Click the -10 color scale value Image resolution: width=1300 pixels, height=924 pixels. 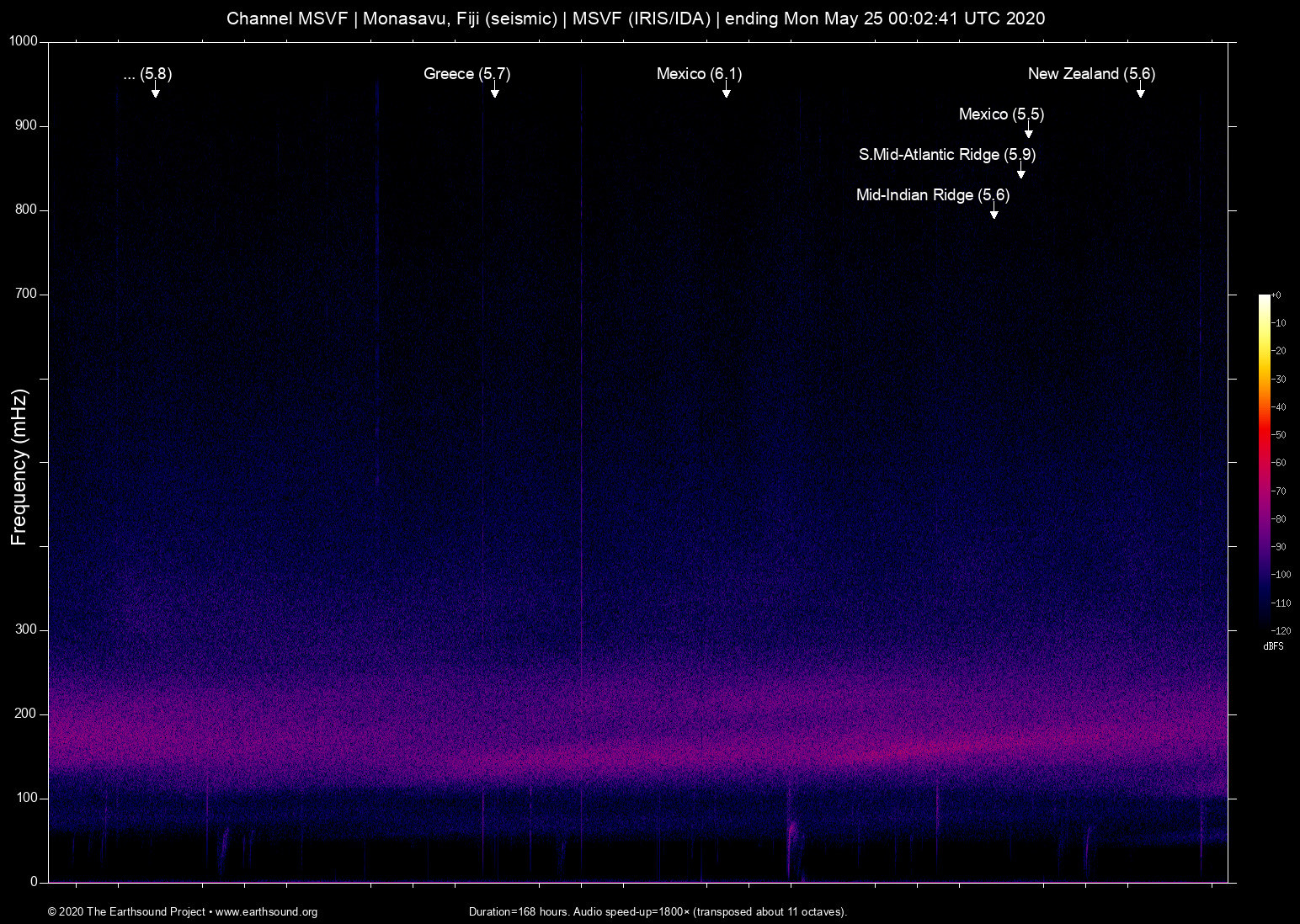1279,323
